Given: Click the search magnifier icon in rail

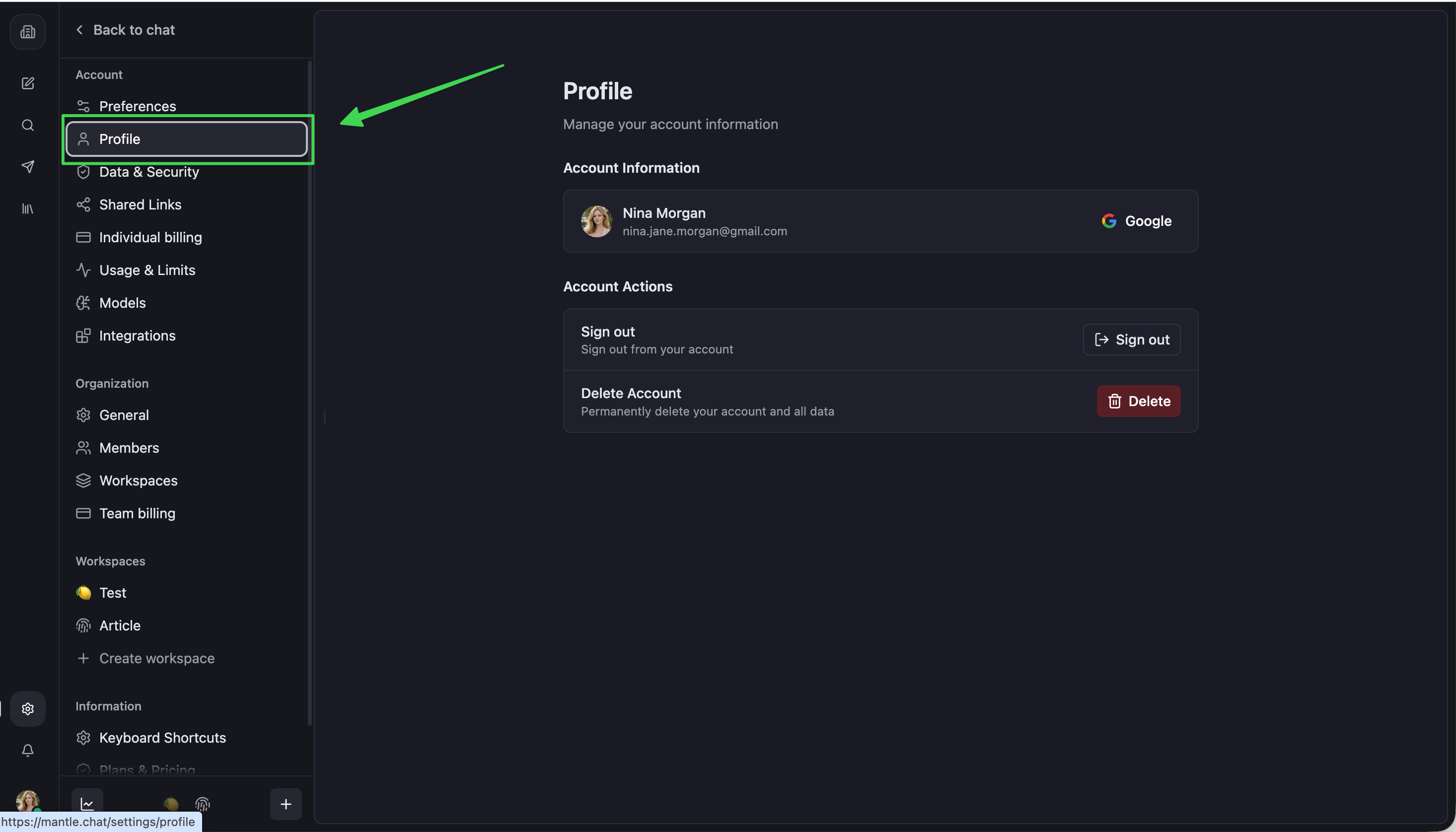Looking at the screenshot, I should click(x=27, y=125).
